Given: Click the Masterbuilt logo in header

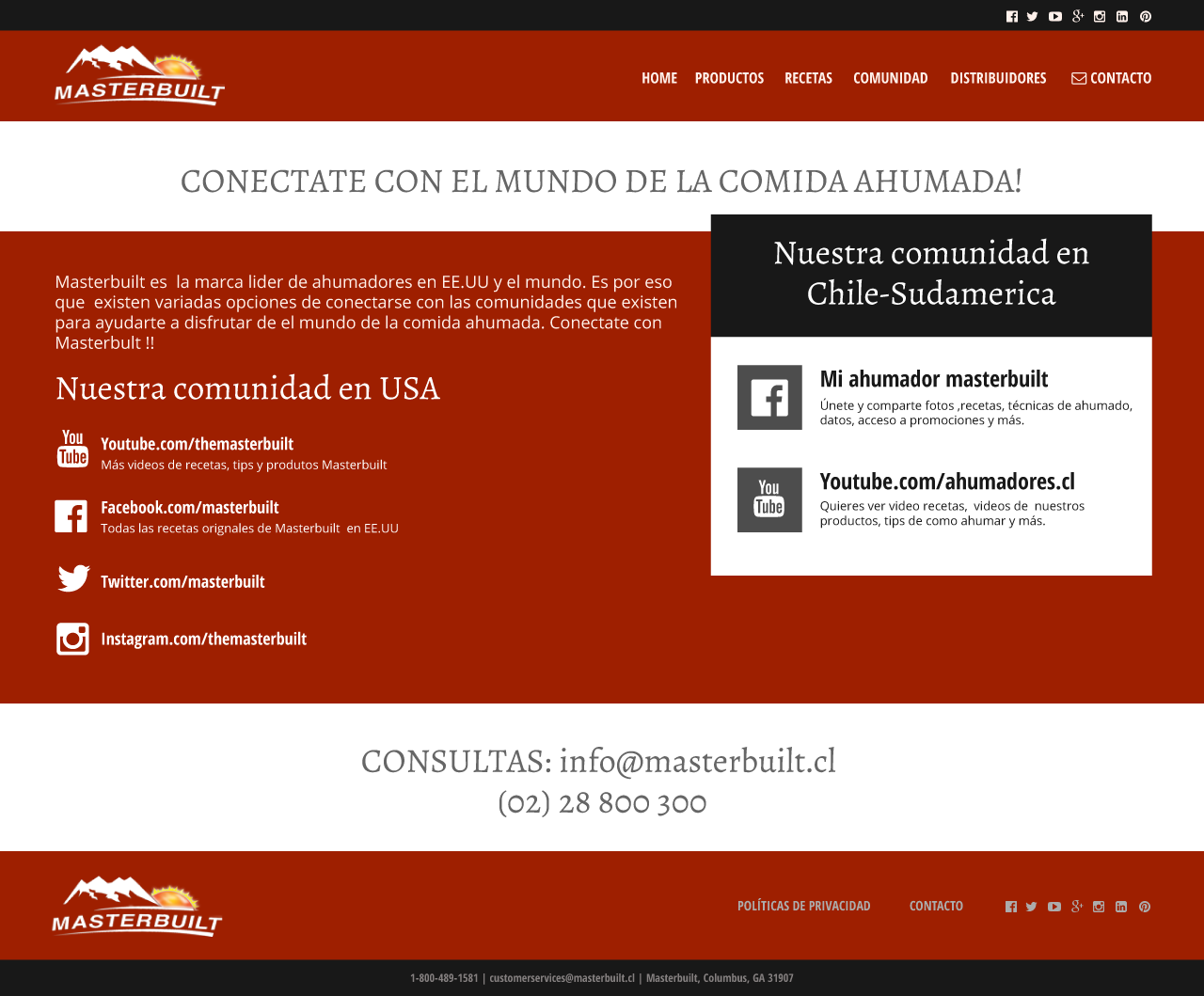Looking at the screenshot, I should coord(139,75).
